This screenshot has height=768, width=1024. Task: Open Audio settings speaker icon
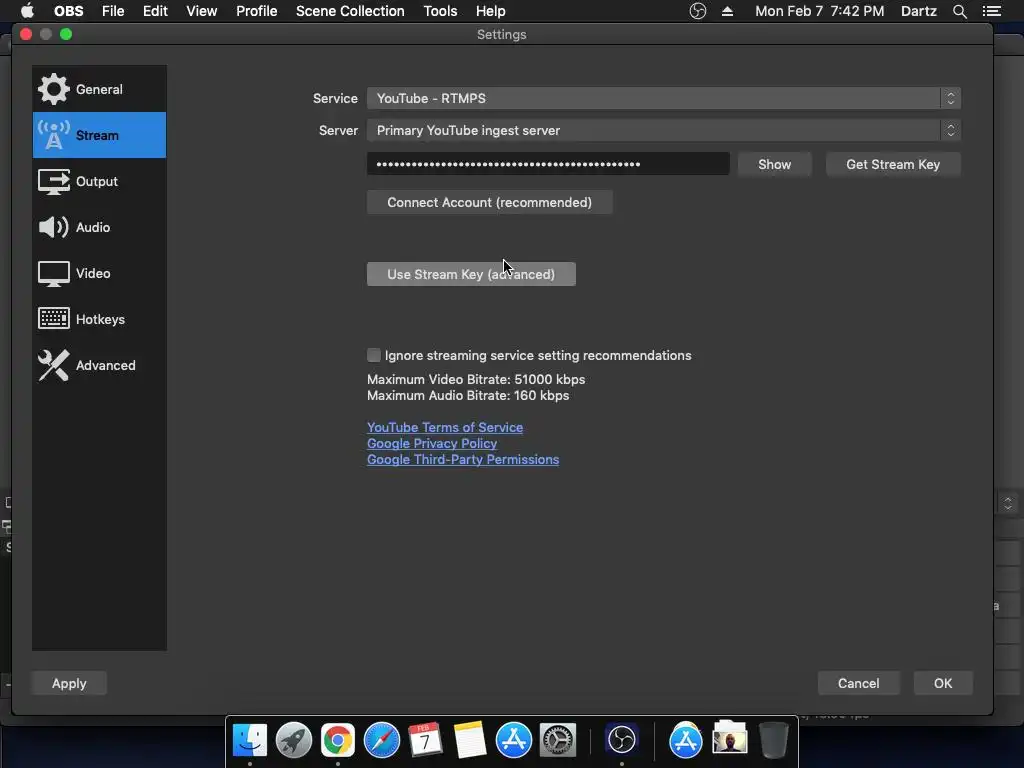(53, 227)
